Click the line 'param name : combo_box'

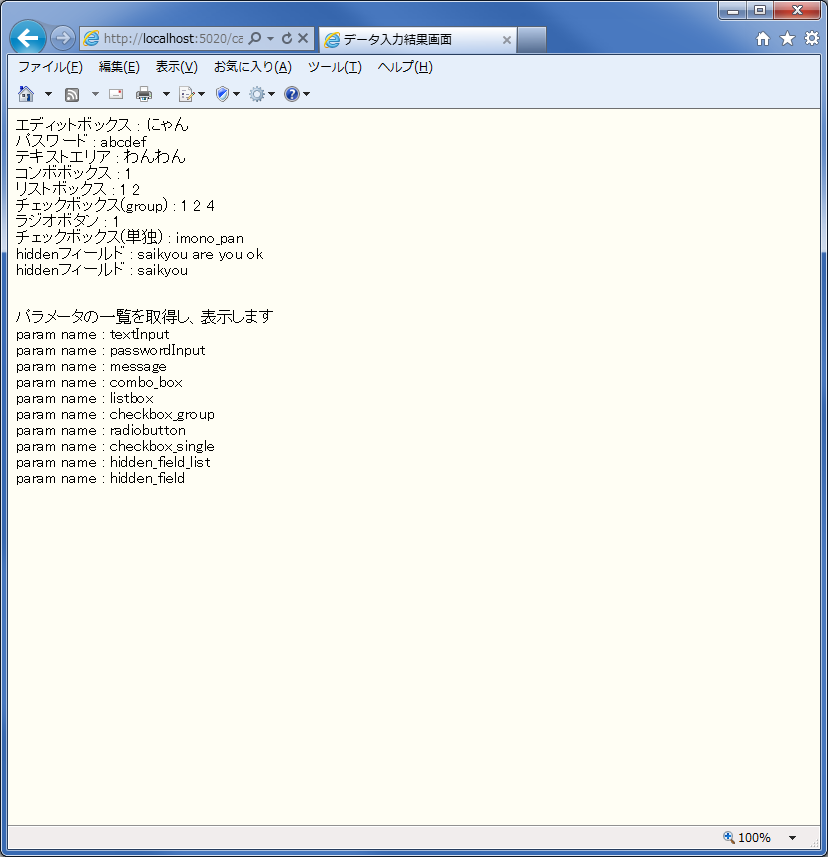click(x=99, y=382)
